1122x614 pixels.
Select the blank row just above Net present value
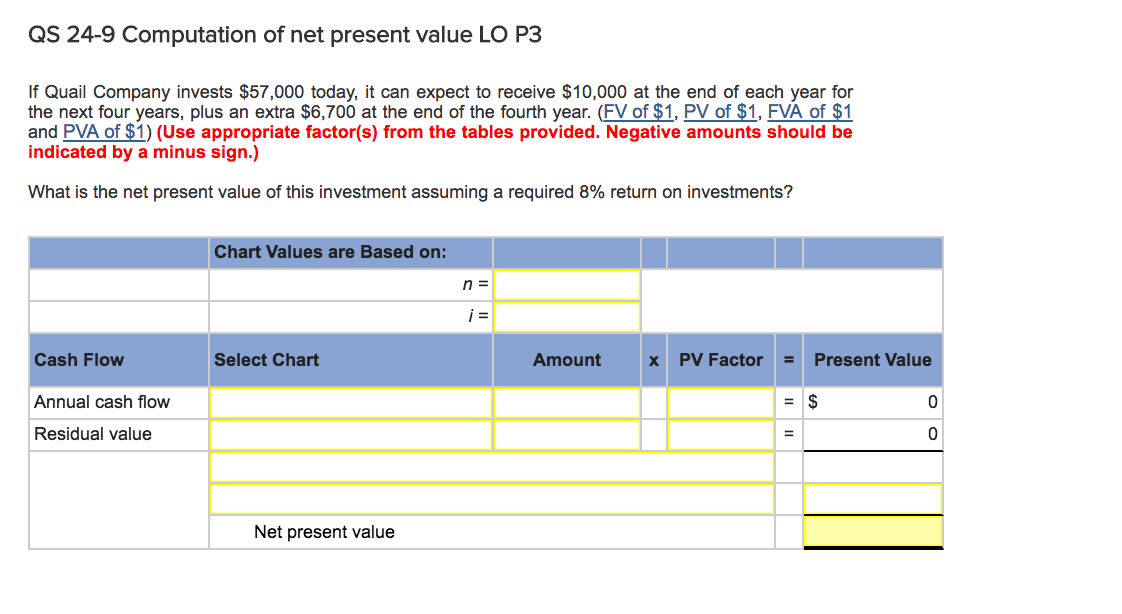(x=491, y=499)
